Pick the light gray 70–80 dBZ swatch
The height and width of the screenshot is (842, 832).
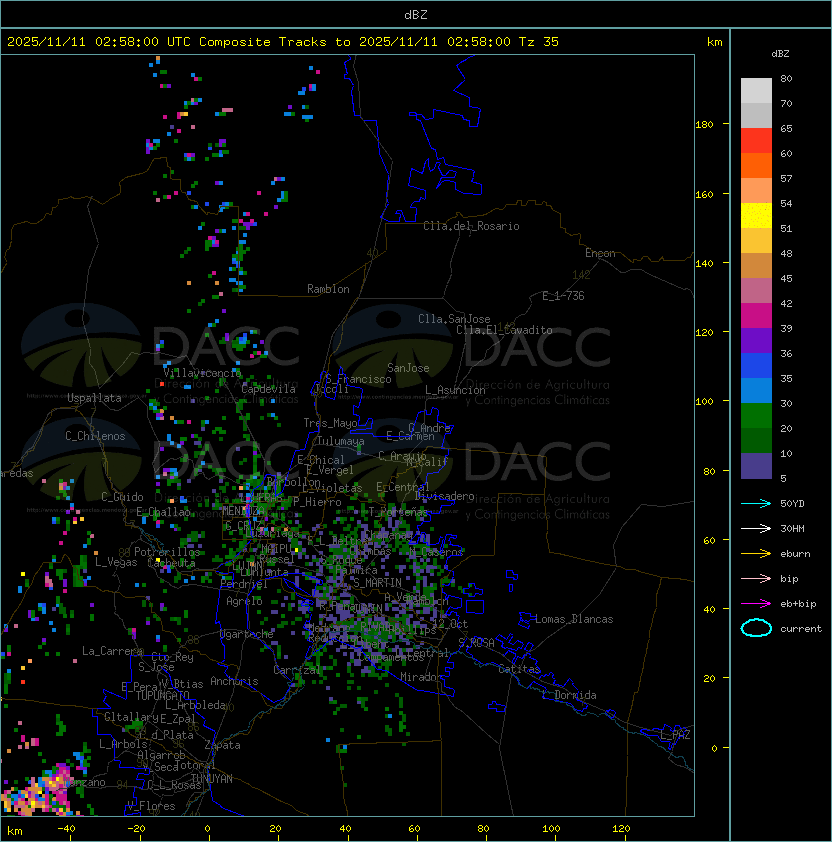pyautogui.click(x=756, y=90)
